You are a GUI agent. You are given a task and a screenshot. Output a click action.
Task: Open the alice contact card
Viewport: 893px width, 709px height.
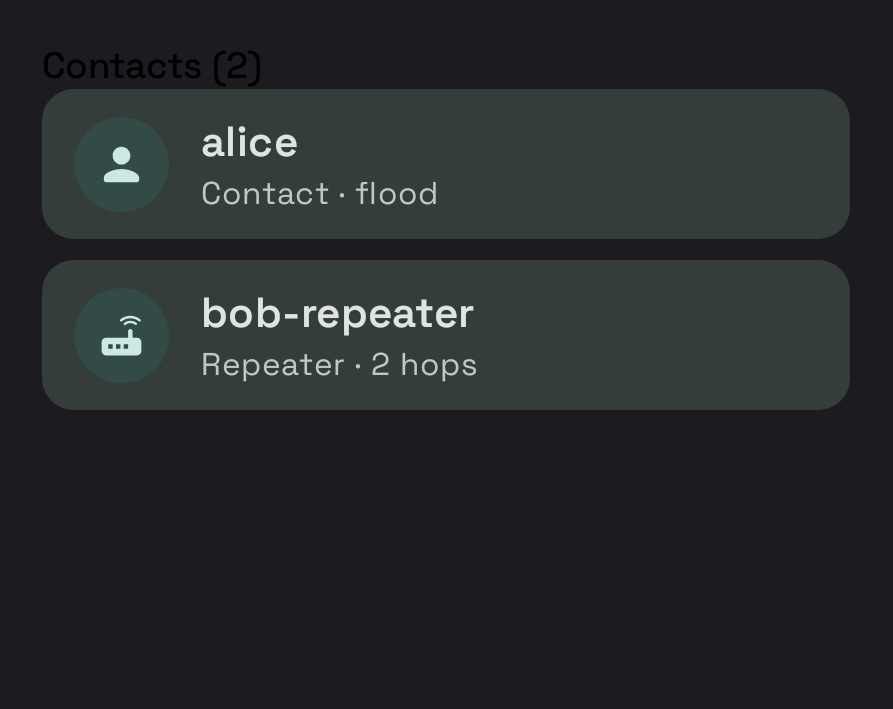click(446, 164)
